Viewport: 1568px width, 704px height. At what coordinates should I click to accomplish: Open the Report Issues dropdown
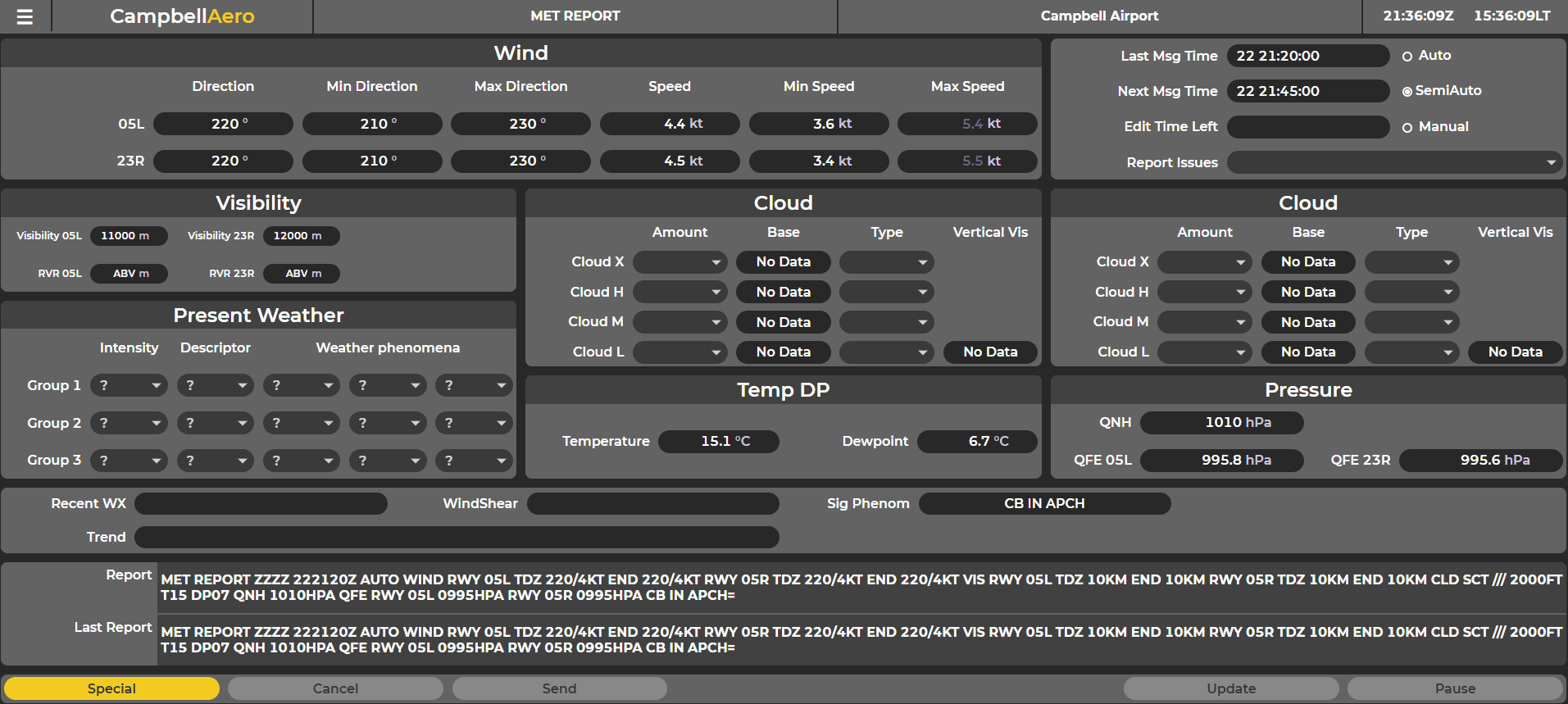1394,162
